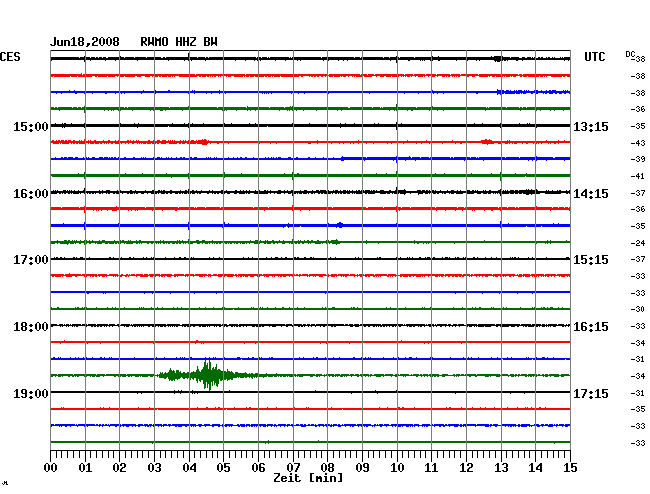Select the 18:00 local time label
Image resolution: width=650 pixels, height=494 pixels.
coord(31,327)
